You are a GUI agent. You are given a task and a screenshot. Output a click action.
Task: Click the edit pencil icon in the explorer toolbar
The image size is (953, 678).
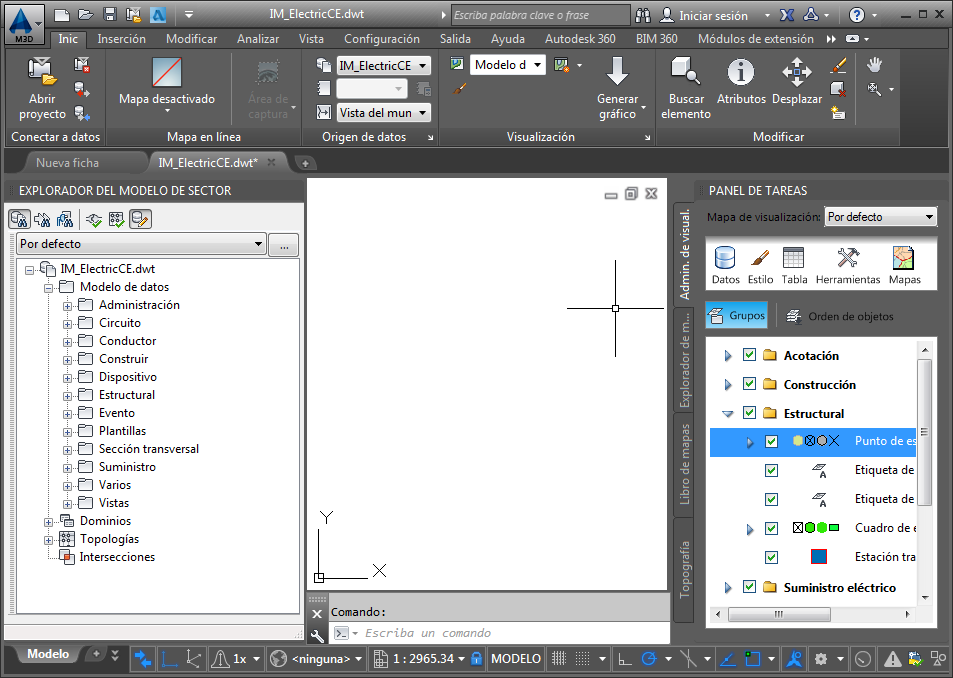[x=140, y=219]
